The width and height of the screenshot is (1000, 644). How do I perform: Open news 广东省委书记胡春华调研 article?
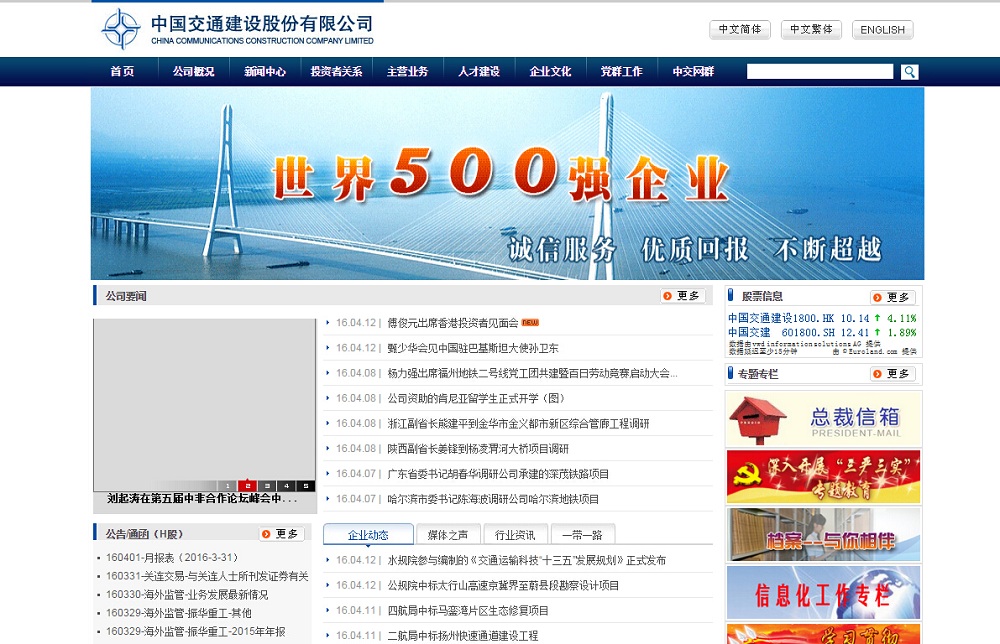click(498, 474)
